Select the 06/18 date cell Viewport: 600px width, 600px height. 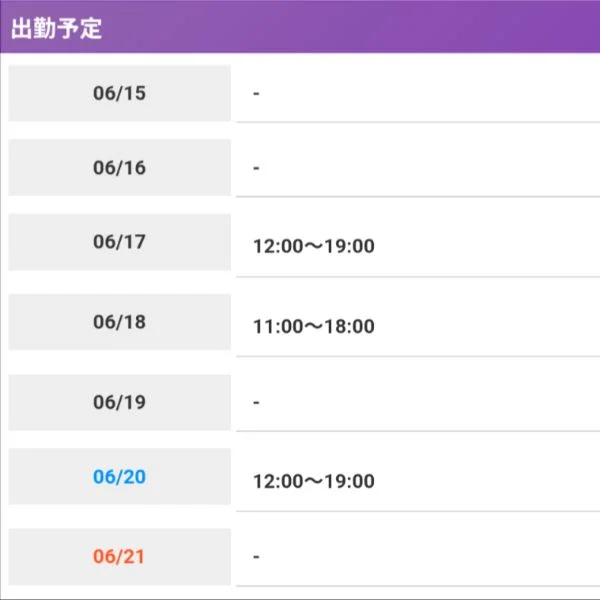point(119,322)
